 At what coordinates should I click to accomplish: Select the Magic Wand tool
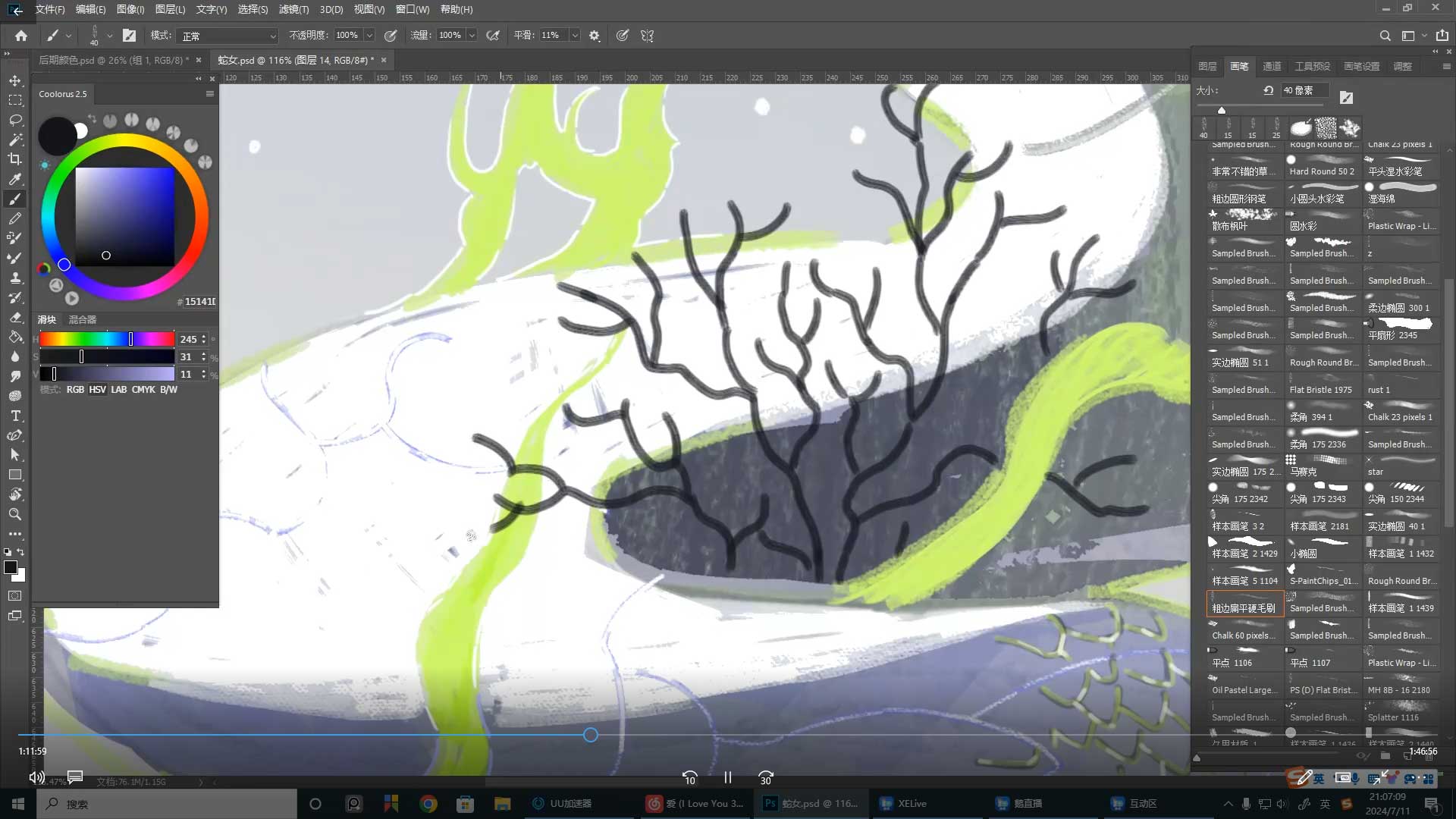click(x=15, y=140)
